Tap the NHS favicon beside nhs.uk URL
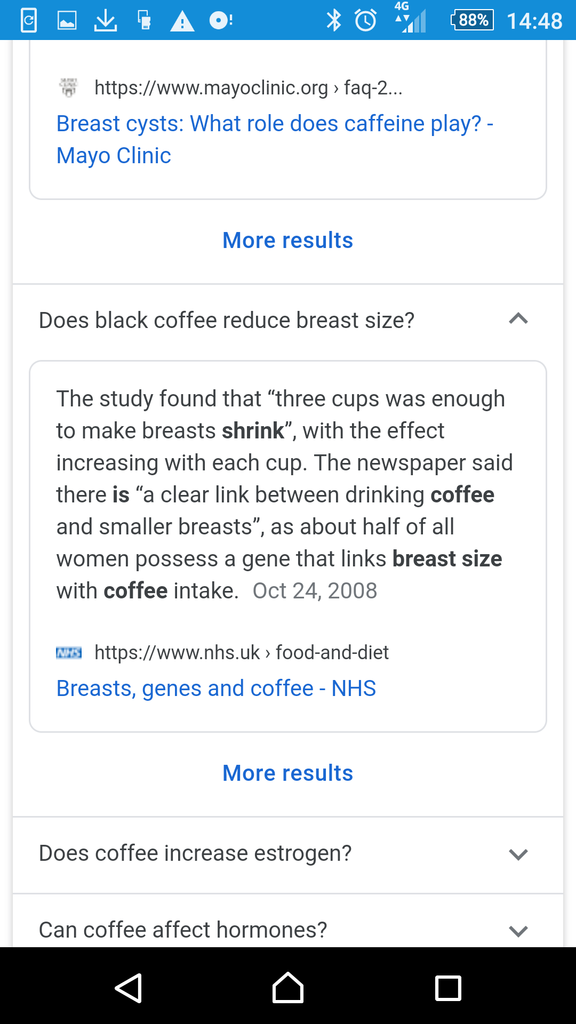The width and height of the screenshot is (576, 1024). pos(69,652)
